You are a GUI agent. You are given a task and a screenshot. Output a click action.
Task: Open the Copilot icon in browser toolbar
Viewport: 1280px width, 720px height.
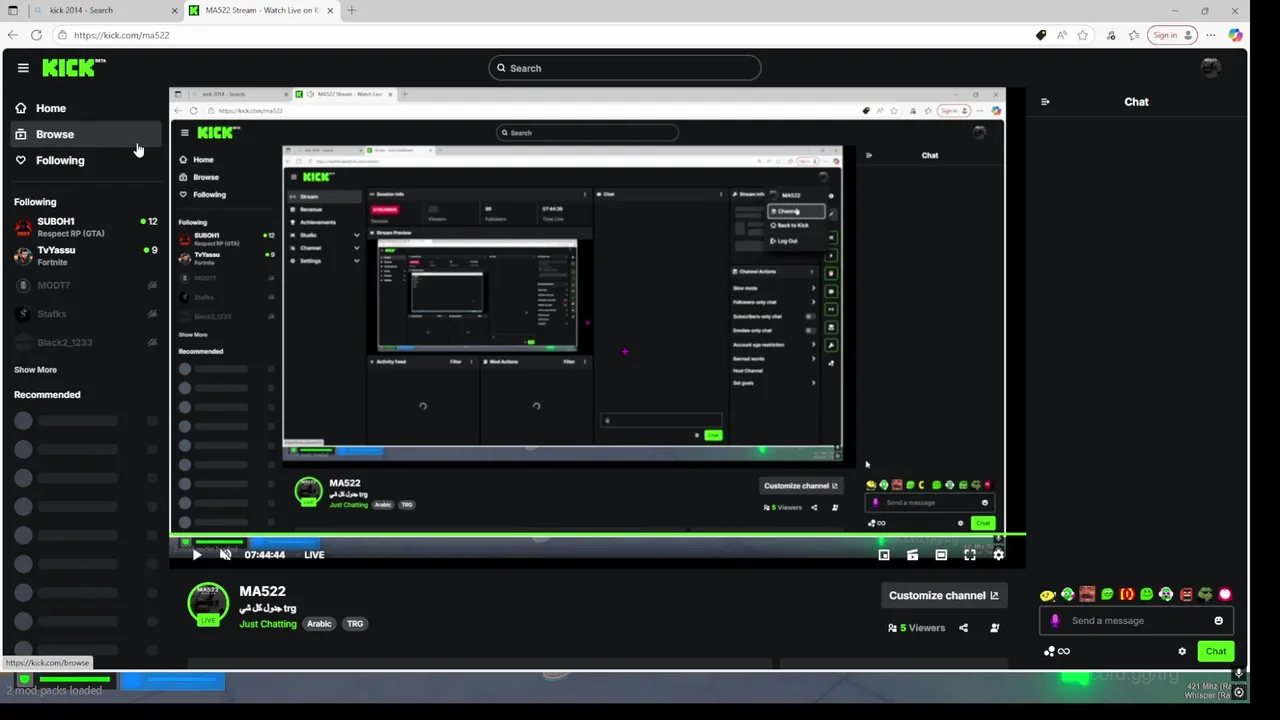coord(1236,35)
